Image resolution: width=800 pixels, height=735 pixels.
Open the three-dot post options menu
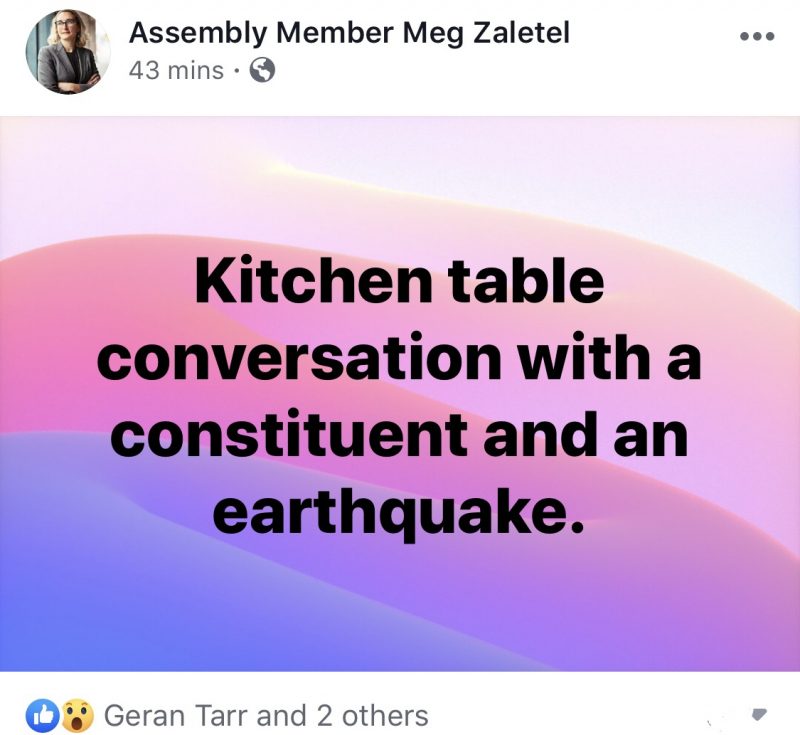(757, 36)
